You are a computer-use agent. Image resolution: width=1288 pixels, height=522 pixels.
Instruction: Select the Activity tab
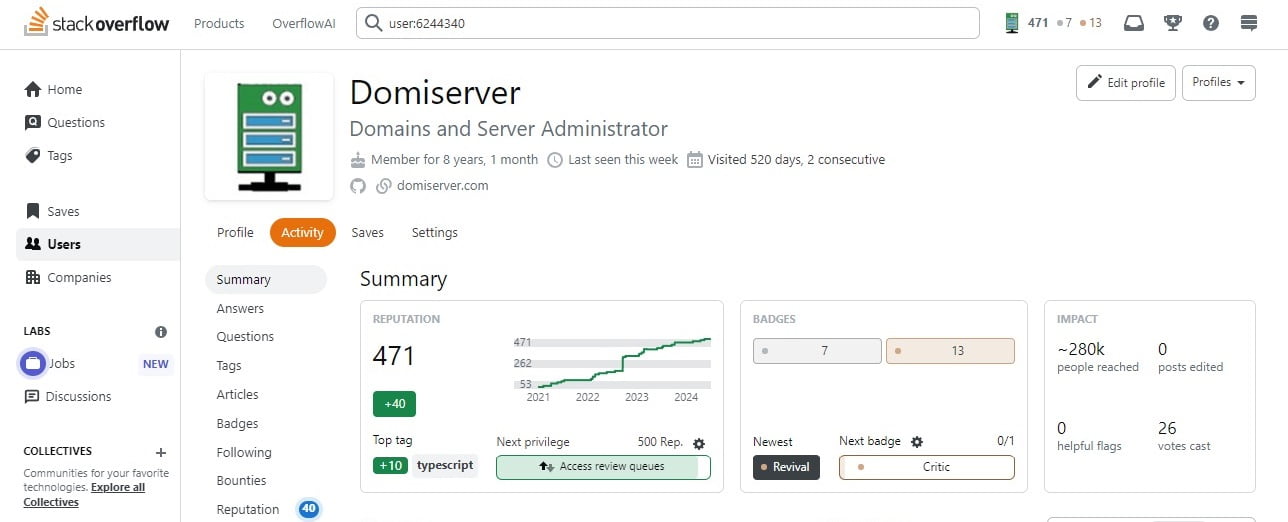pos(302,232)
